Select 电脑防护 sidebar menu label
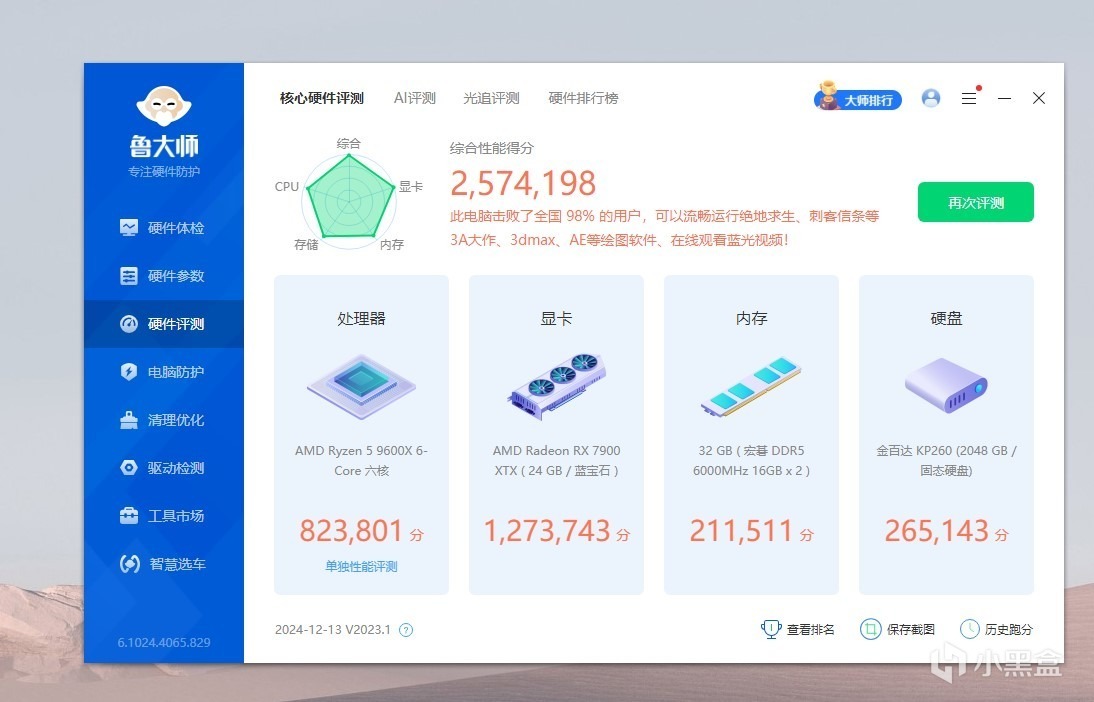Screen dimensions: 1094x702 coord(176,372)
